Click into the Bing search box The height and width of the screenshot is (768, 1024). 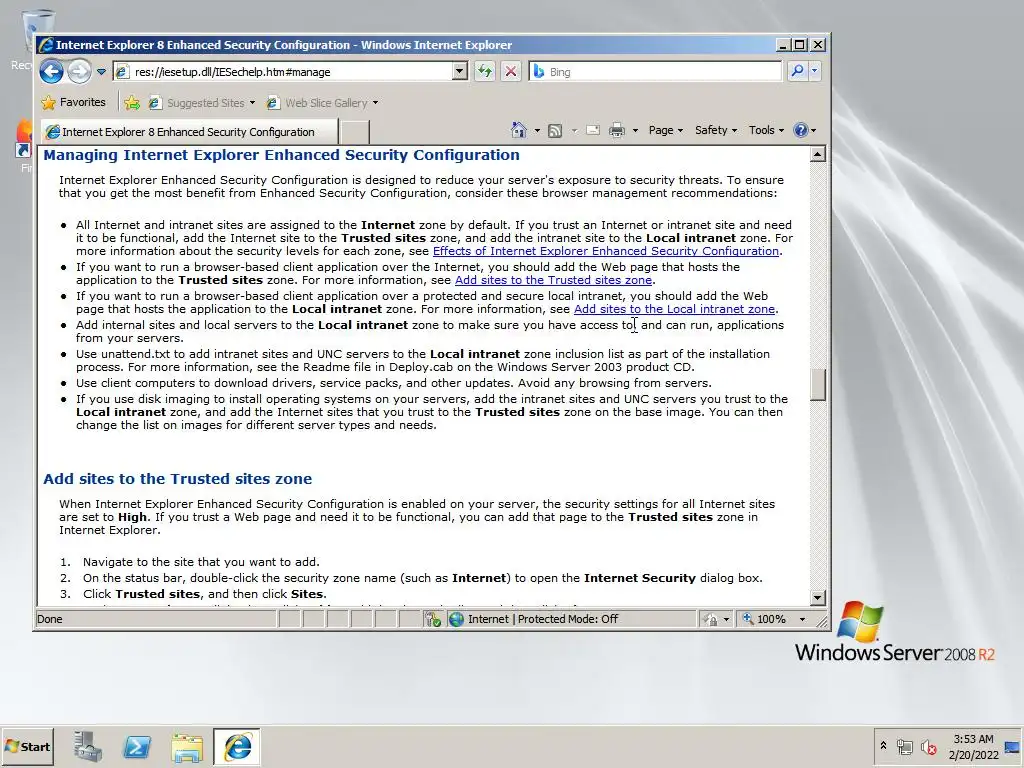tap(655, 72)
